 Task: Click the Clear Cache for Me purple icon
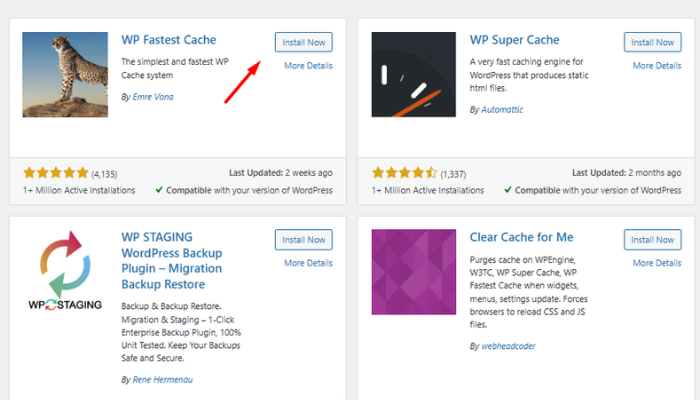[x=414, y=272]
